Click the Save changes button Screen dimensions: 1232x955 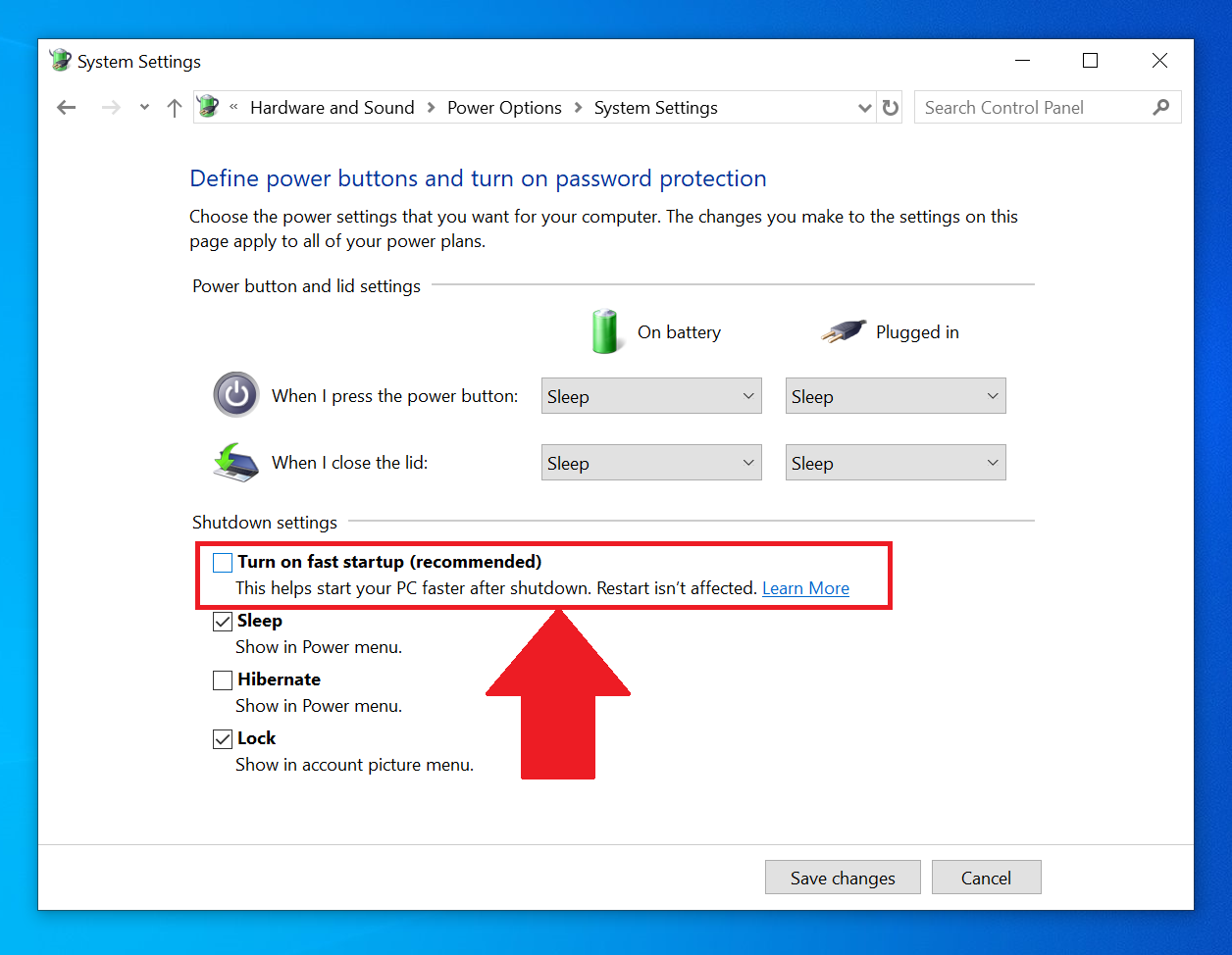point(842,877)
